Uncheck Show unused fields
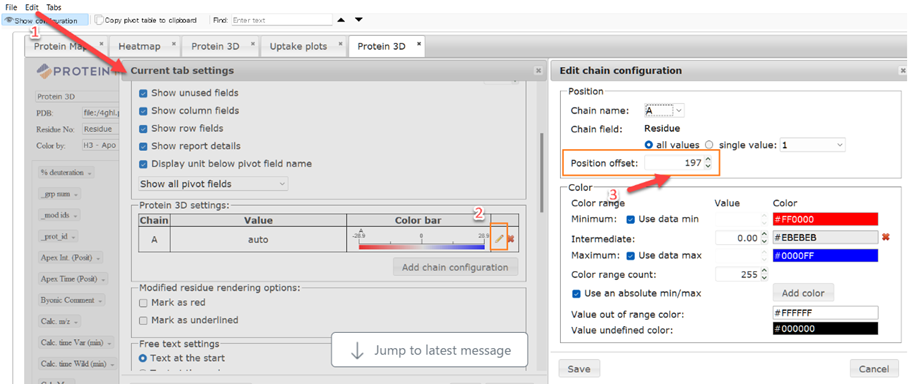Viewport: 921px width, 384px height. pyautogui.click(x=143, y=93)
